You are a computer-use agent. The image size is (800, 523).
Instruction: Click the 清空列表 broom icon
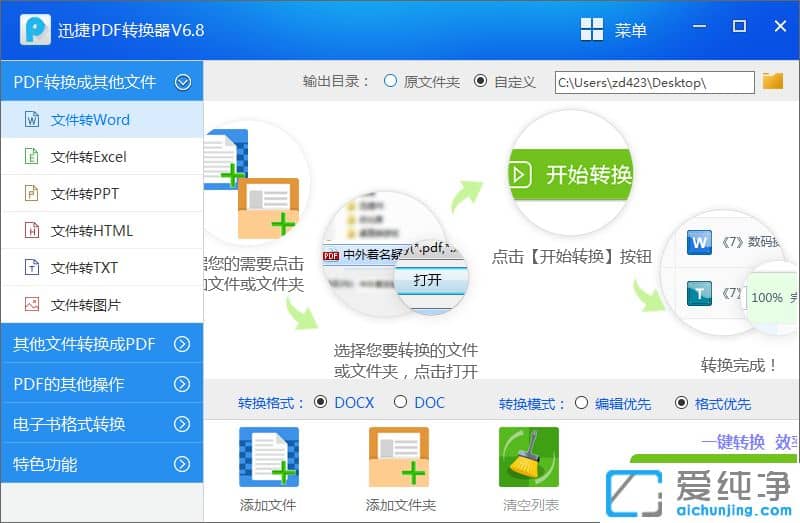point(529,457)
